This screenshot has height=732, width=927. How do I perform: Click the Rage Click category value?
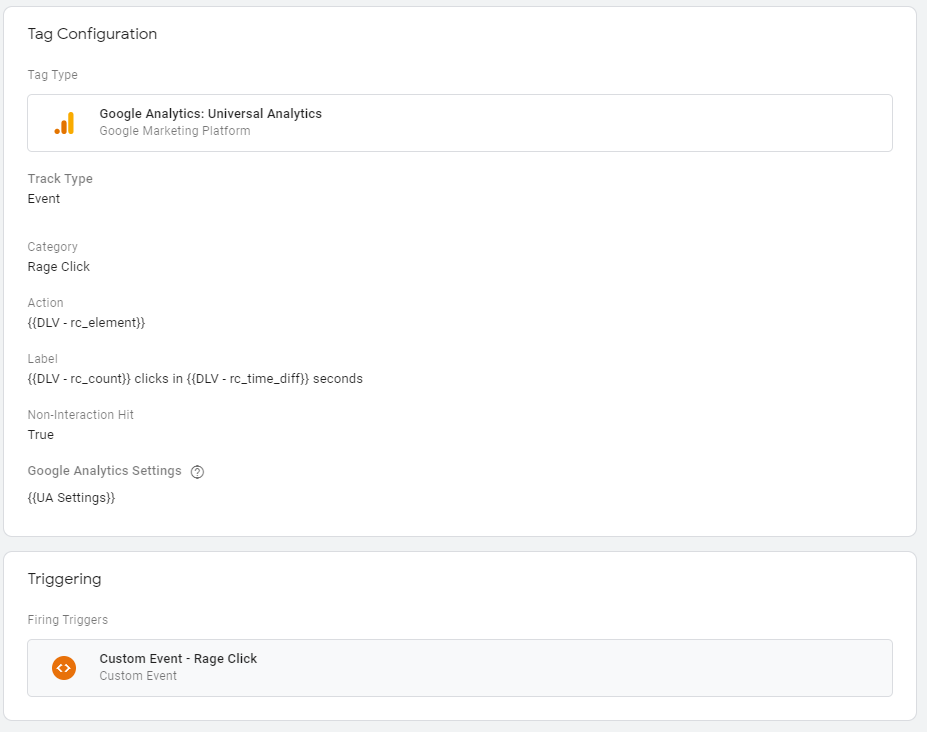[59, 267]
